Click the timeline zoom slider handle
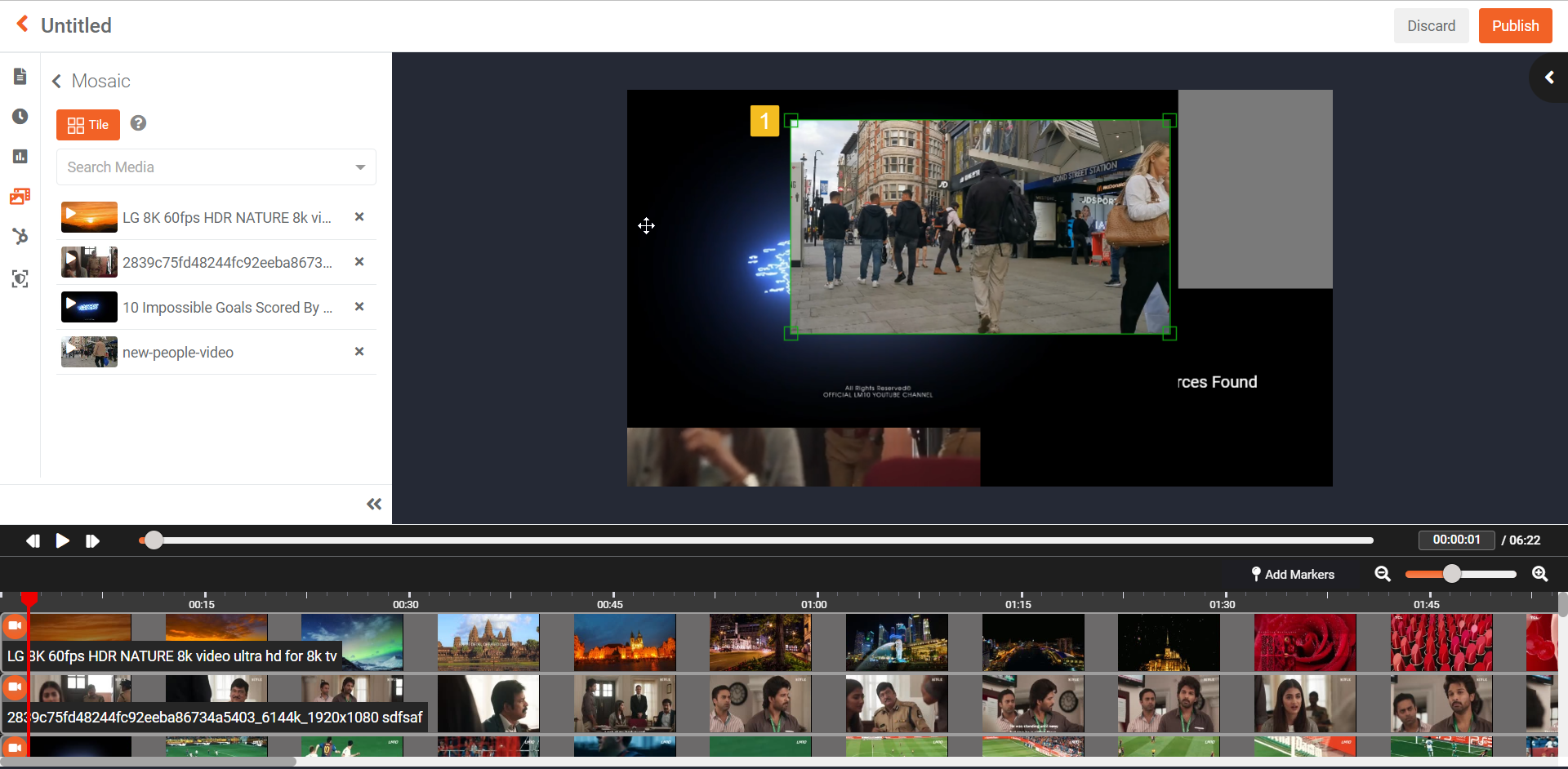The width and height of the screenshot is (1568, 769). click(1451, 574)
